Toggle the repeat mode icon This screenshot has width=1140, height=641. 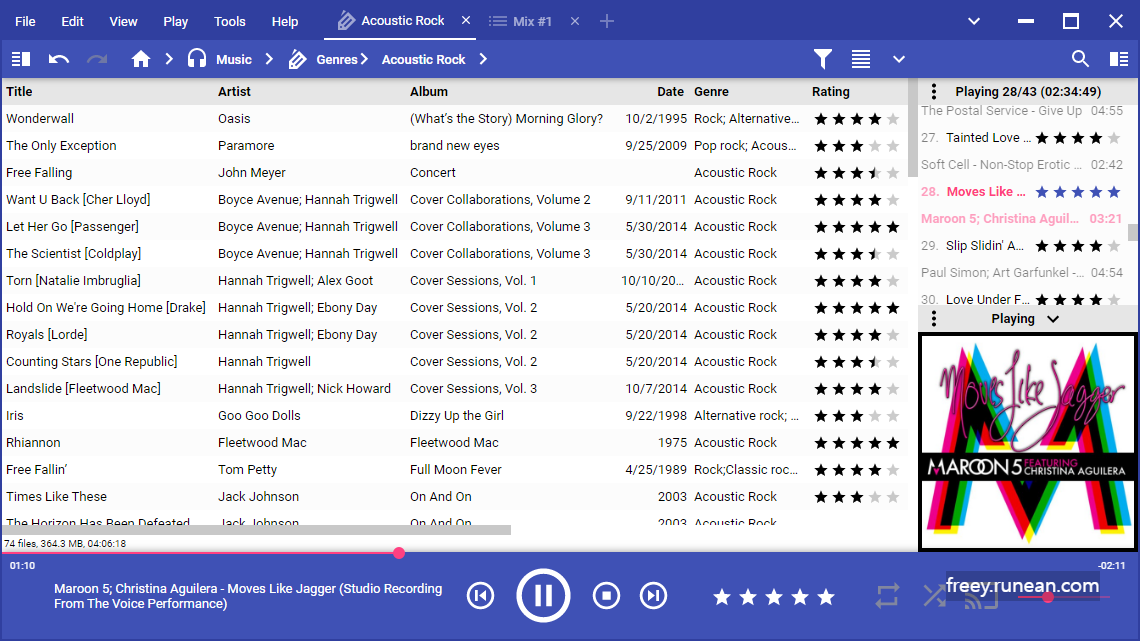887,597
